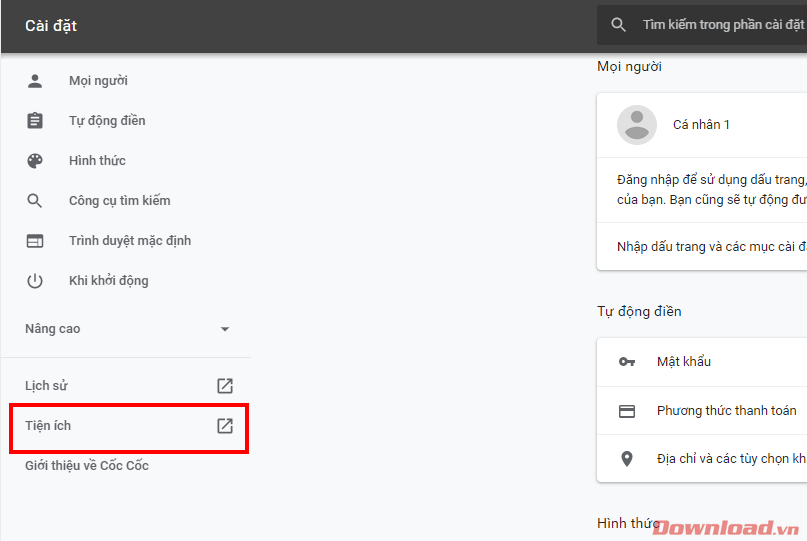Click the person icon beside Mọi người
The image size is (807, 541).
click(34, 81)
